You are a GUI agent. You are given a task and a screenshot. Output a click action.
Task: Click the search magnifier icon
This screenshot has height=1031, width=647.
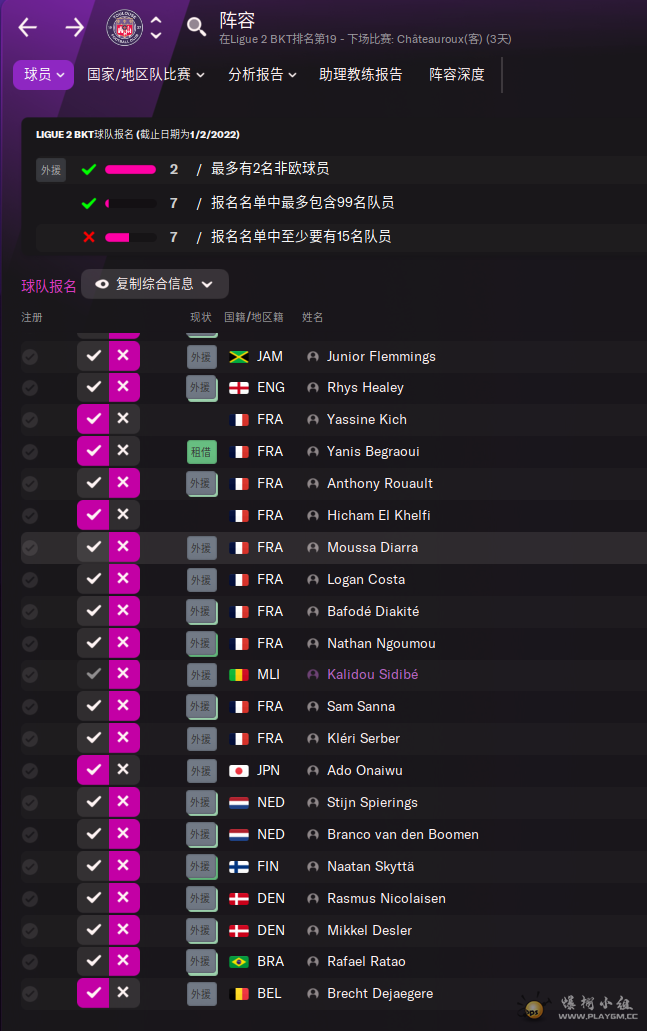tap(196, 27)
